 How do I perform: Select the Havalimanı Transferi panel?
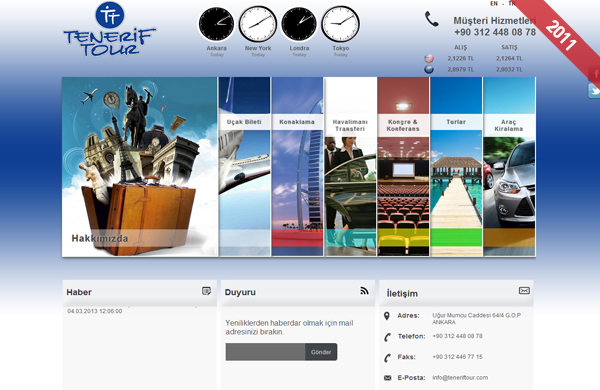(x=350, y=166)
